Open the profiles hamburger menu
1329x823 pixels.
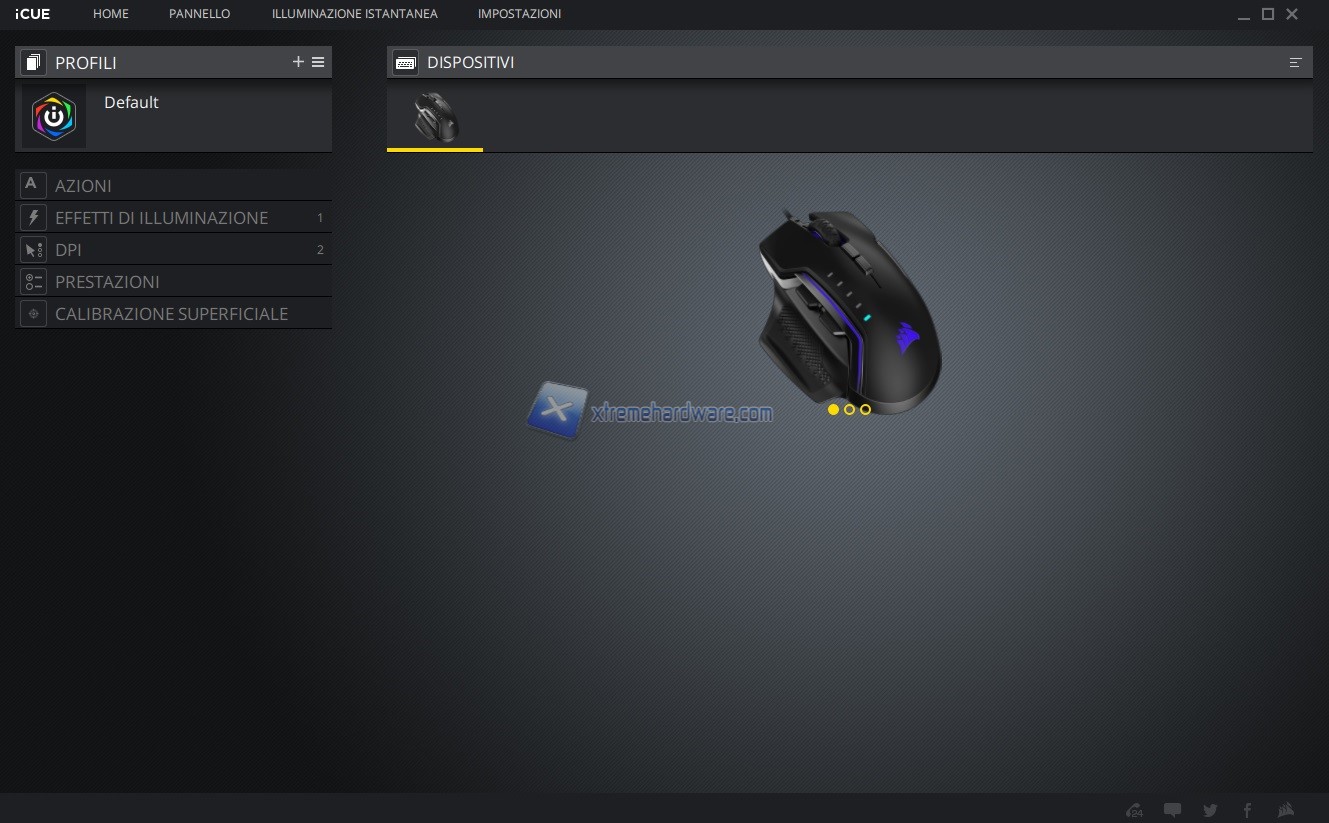tap(318, 62)
